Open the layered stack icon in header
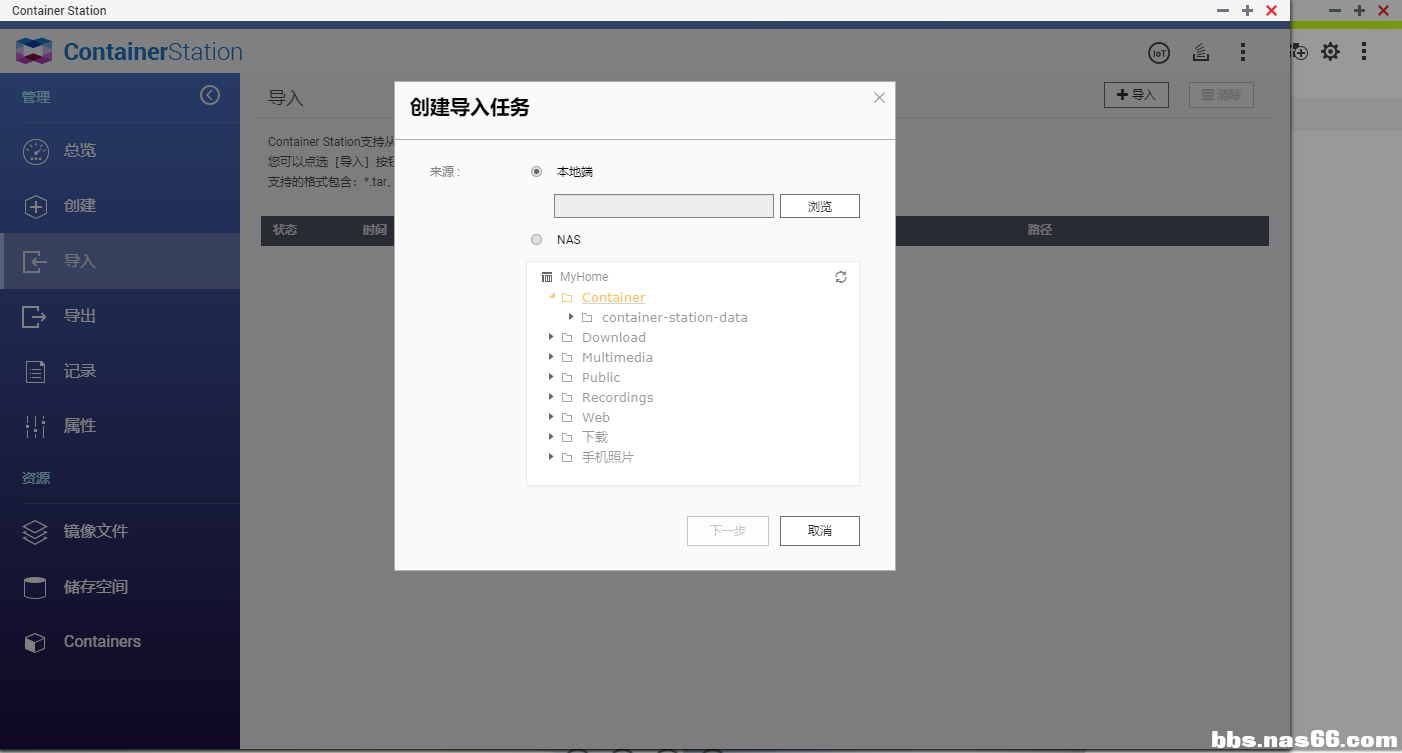Viewport: 1402px width, 753px height. coord(1201,53)
